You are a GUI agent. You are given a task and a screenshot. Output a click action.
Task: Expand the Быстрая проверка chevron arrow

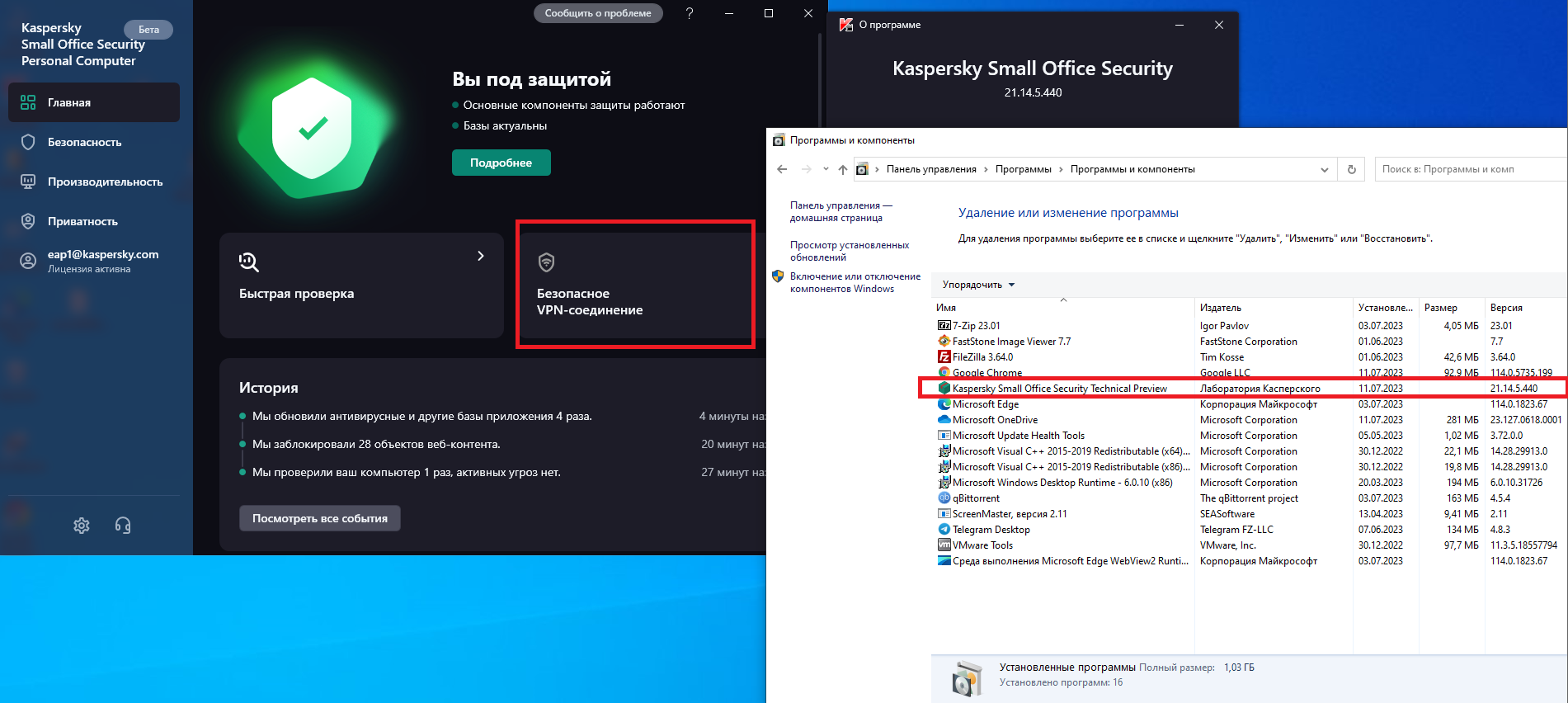481,256
